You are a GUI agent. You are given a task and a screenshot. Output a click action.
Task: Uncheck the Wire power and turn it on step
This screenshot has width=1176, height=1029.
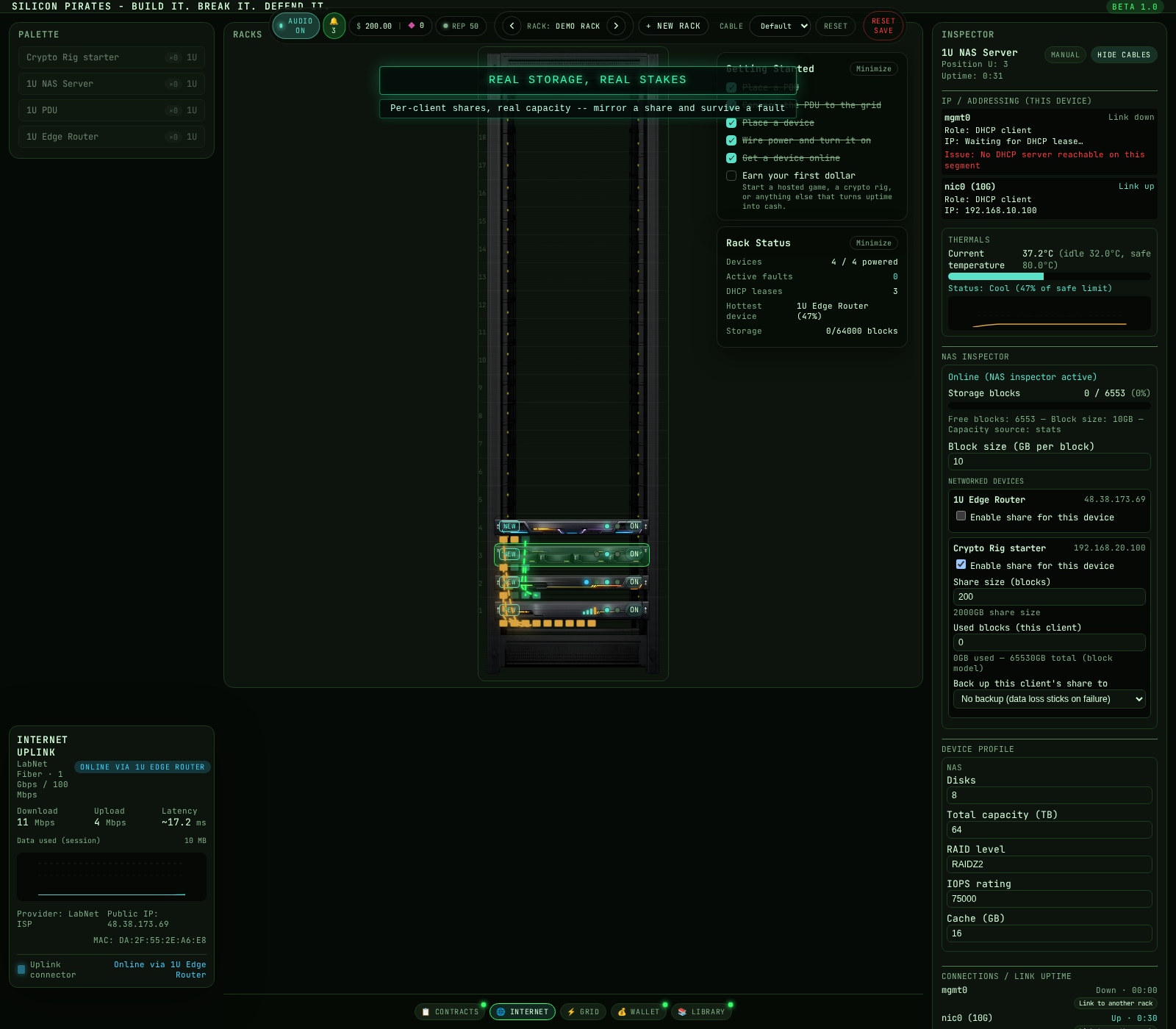[x=731, y=140]
